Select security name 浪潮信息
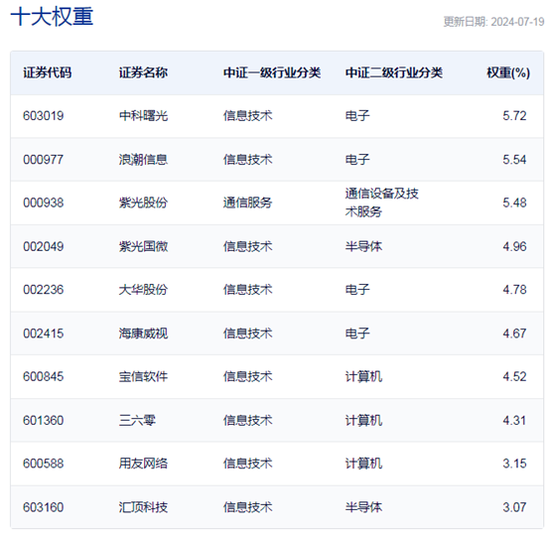Image resolution: width=550 pixels, height=534 pixels. click(143, 160)
